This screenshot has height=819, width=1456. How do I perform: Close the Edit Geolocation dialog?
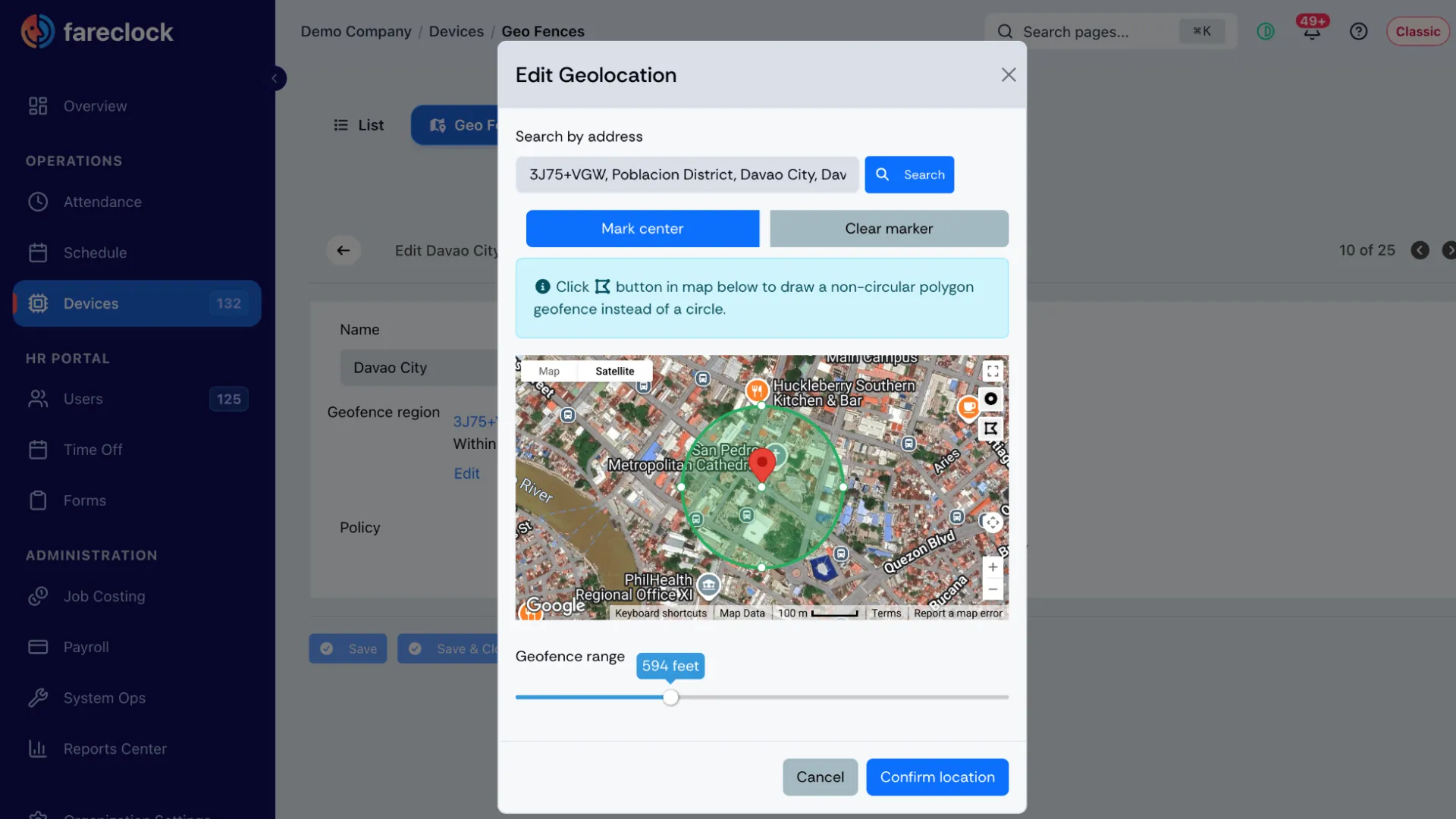[1009, 74]
